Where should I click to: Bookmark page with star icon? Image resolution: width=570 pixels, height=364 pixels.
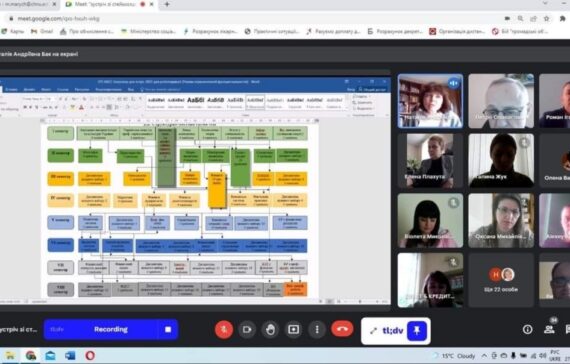coord(546,19)
